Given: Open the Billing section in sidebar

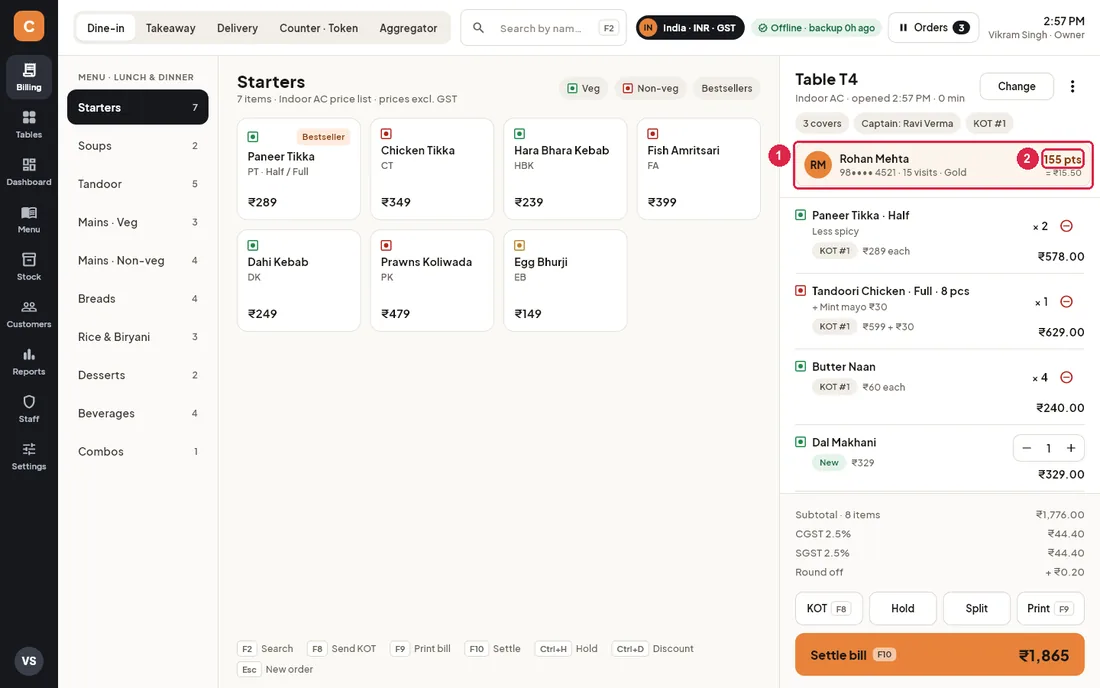Looking at the screenshot, I should [x=29, y=77].
